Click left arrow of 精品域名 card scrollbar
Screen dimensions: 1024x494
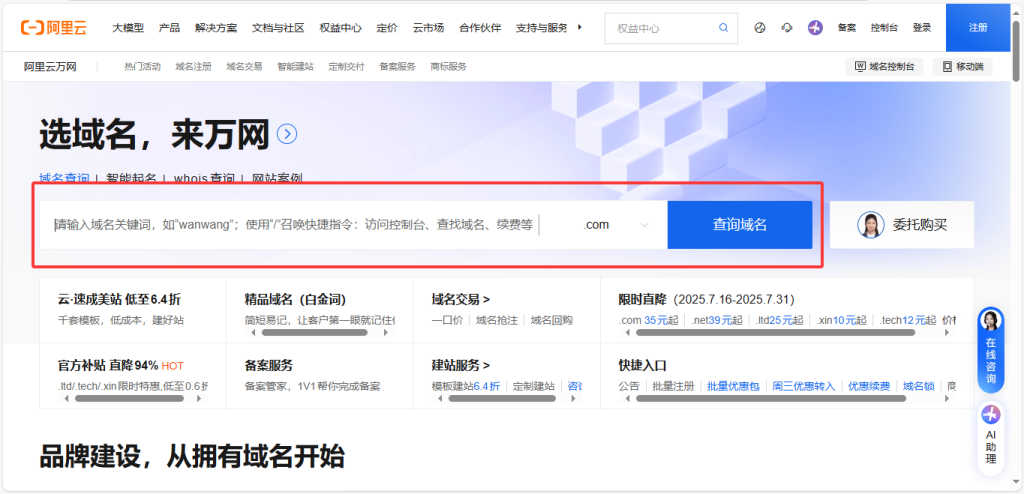pos(253,333)
